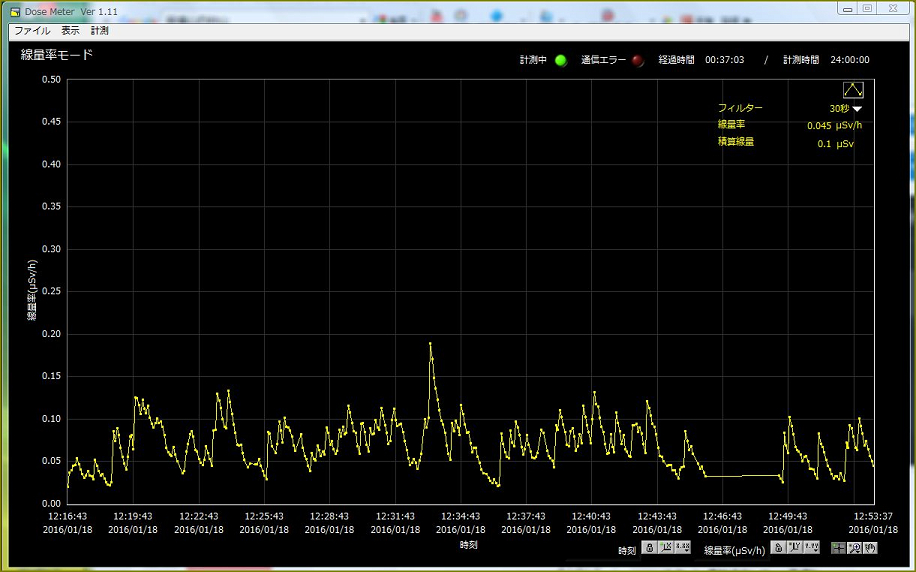Click the Dose Meter title bar icon
The width and height of the screenshot is (916, 572).
[15, 10]
